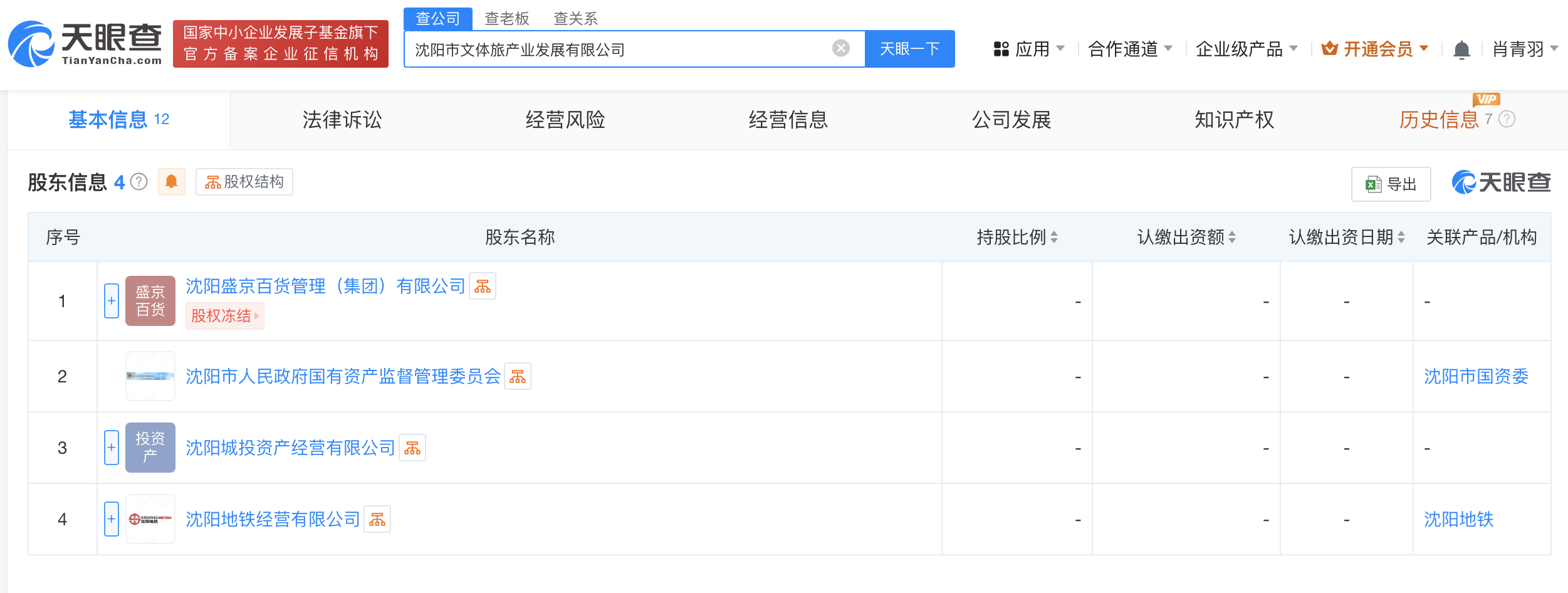Click the 股权冻结 tag
This screenshot has height=593, width=1568.
click(x=225, y=316)
